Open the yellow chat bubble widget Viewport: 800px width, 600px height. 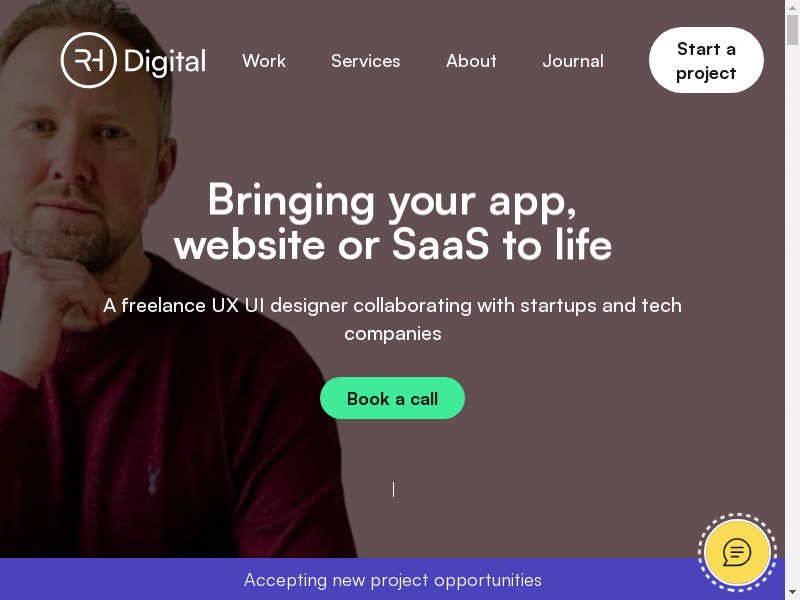click(x=737, y=553)
